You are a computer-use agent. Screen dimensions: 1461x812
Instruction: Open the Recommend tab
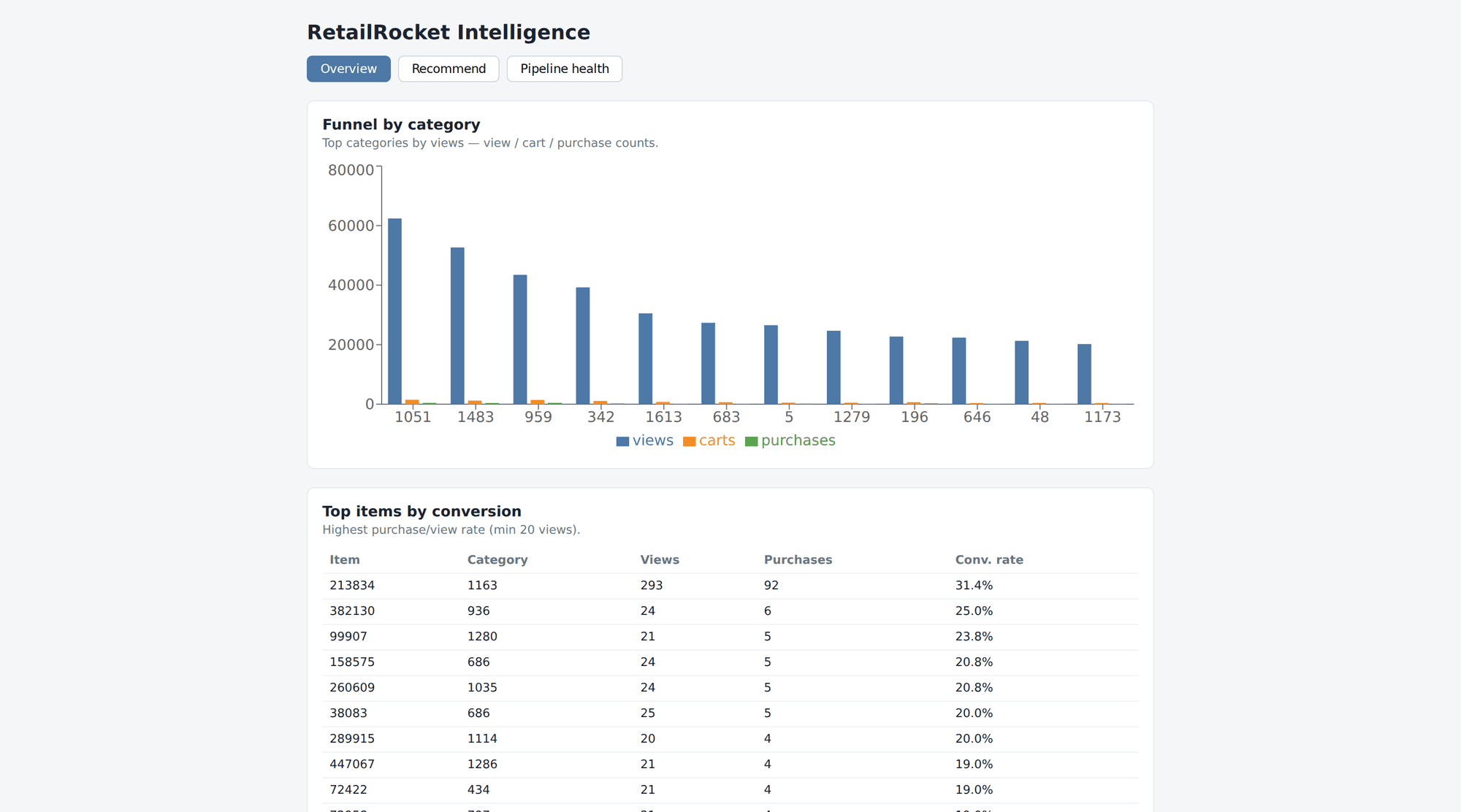tap(449, 69)
